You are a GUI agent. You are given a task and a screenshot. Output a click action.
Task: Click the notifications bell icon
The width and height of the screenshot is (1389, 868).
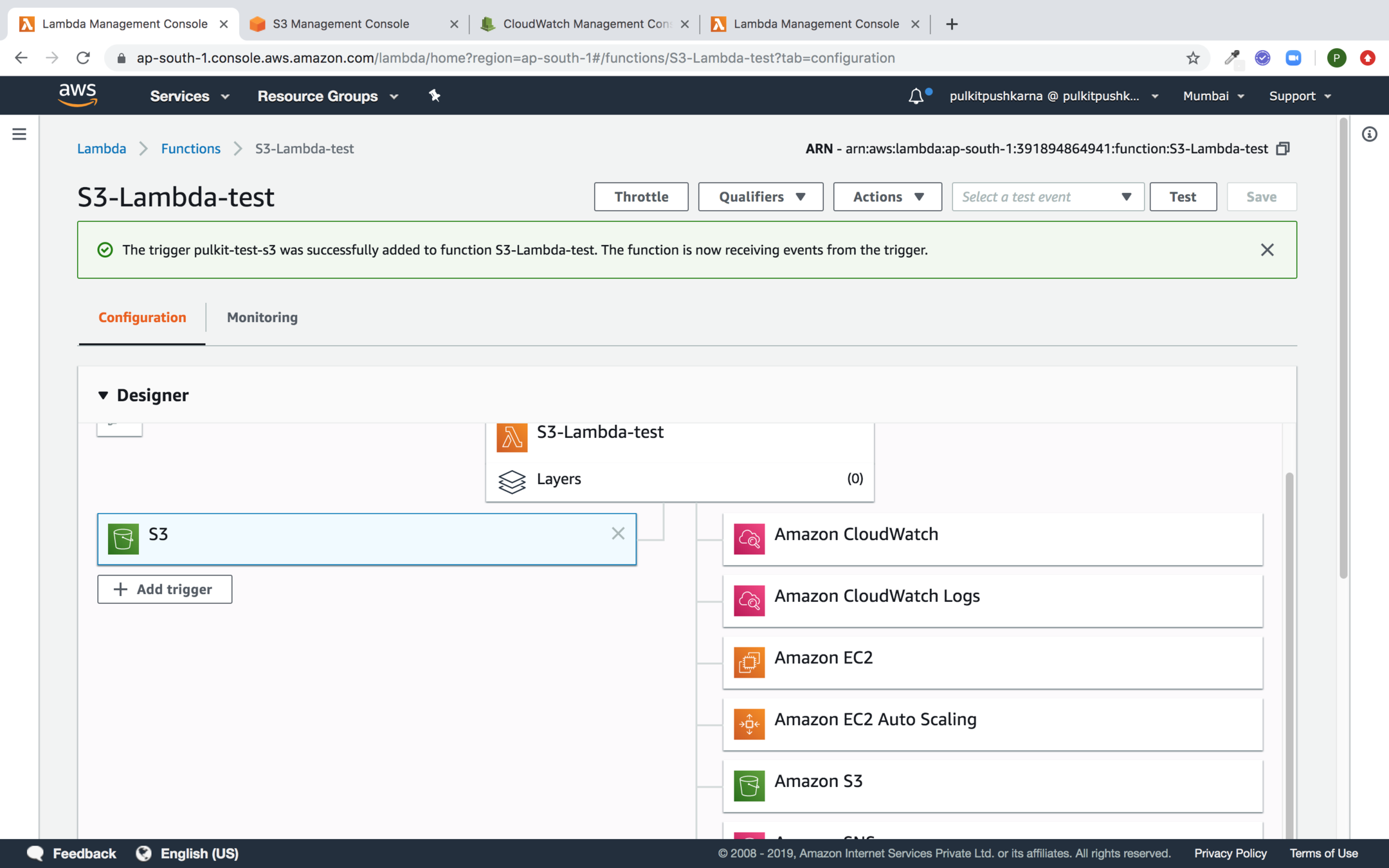click(x=916, y=96)
